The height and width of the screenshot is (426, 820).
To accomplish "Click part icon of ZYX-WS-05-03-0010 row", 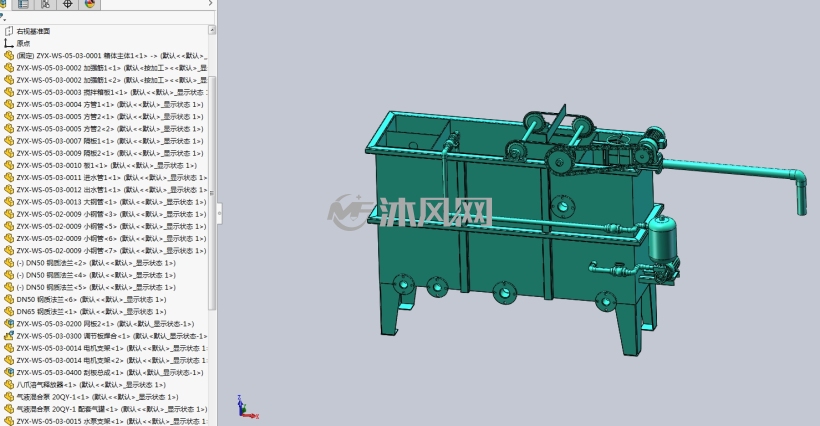I will pos(9,165).
